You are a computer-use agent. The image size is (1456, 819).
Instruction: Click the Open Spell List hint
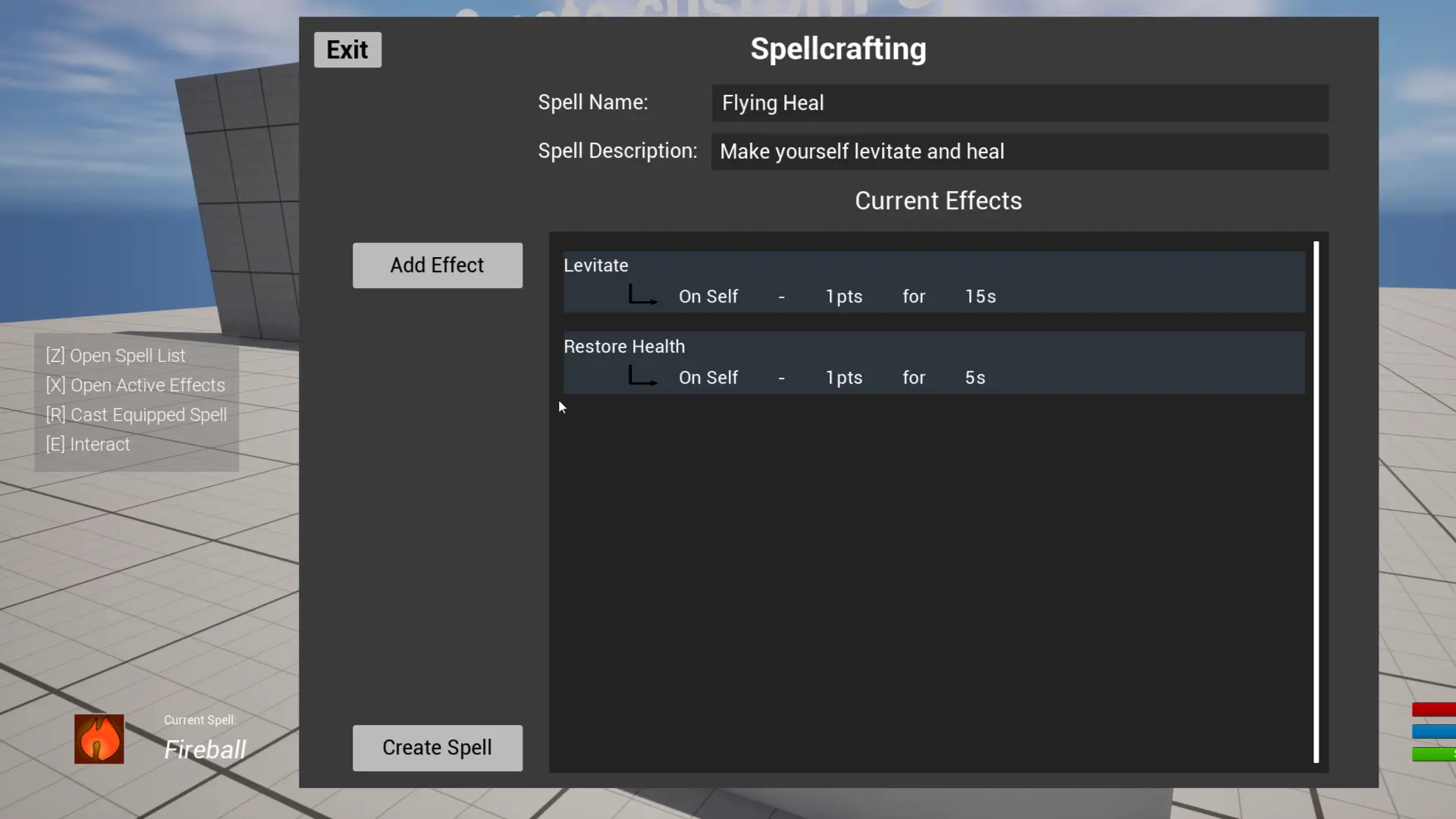(115, 356)
